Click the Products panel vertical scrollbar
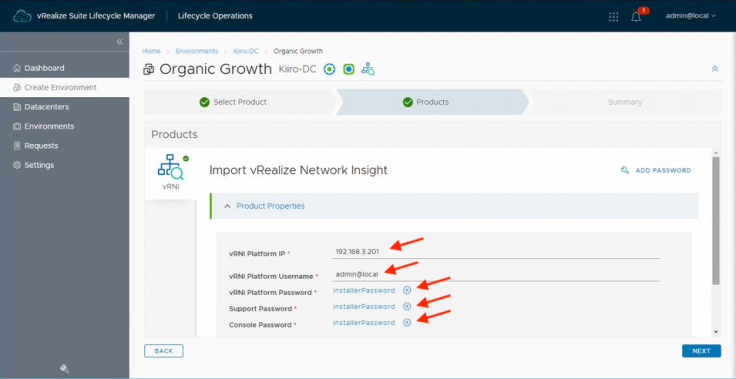This screenshot has width=736, height=379. (x=716, y=221)
